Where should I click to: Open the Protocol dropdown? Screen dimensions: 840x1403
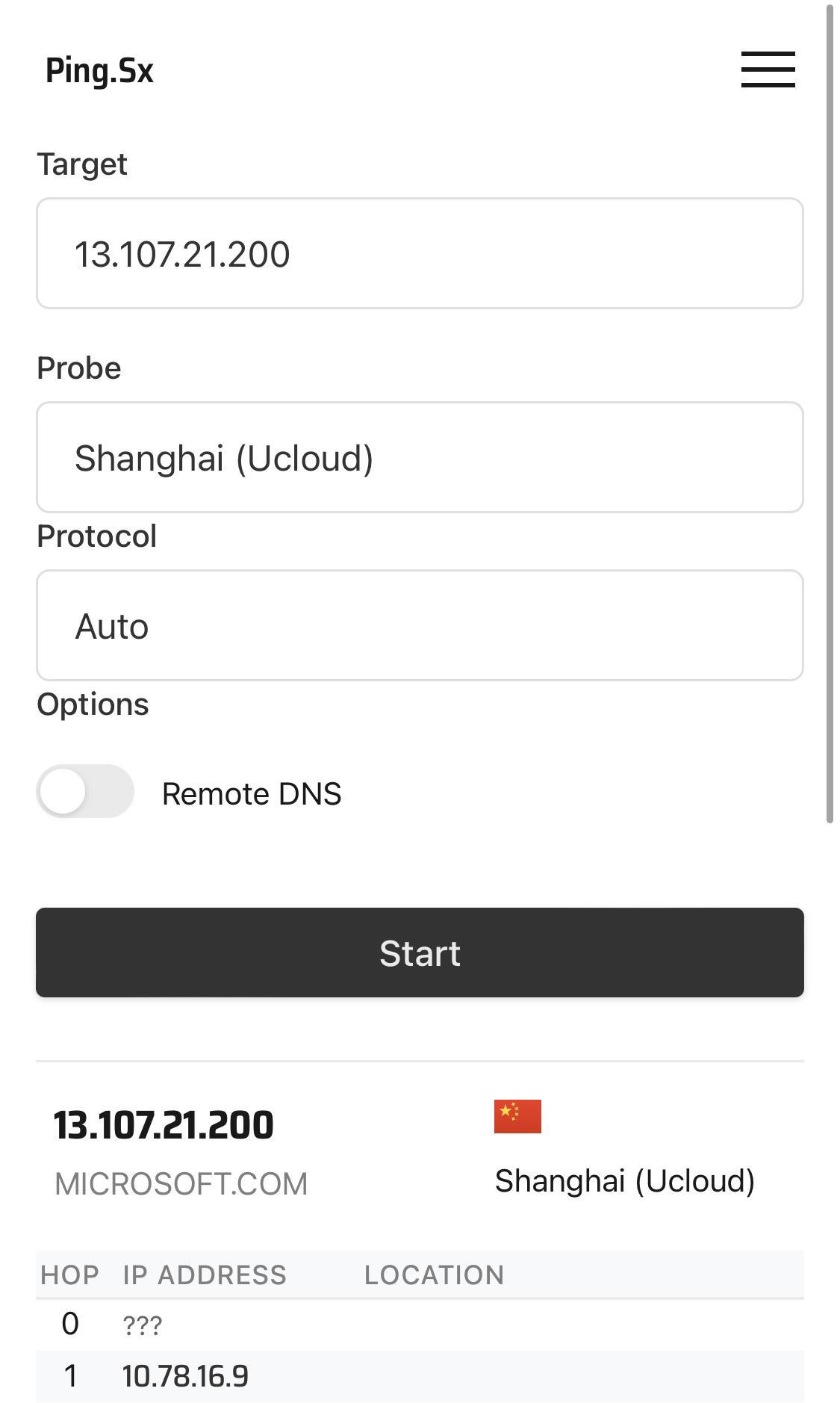419,625
